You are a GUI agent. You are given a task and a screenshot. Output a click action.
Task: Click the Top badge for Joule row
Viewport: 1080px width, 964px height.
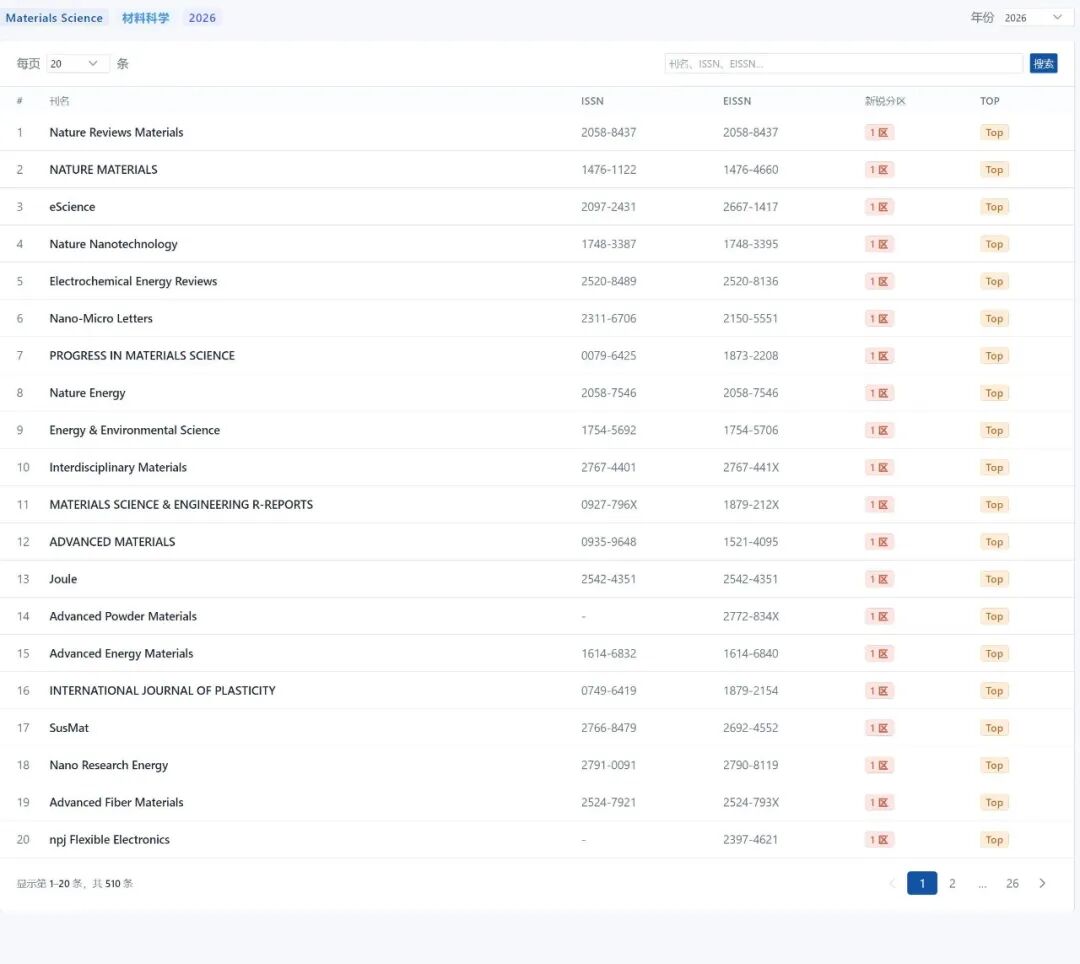click(994, 579)
